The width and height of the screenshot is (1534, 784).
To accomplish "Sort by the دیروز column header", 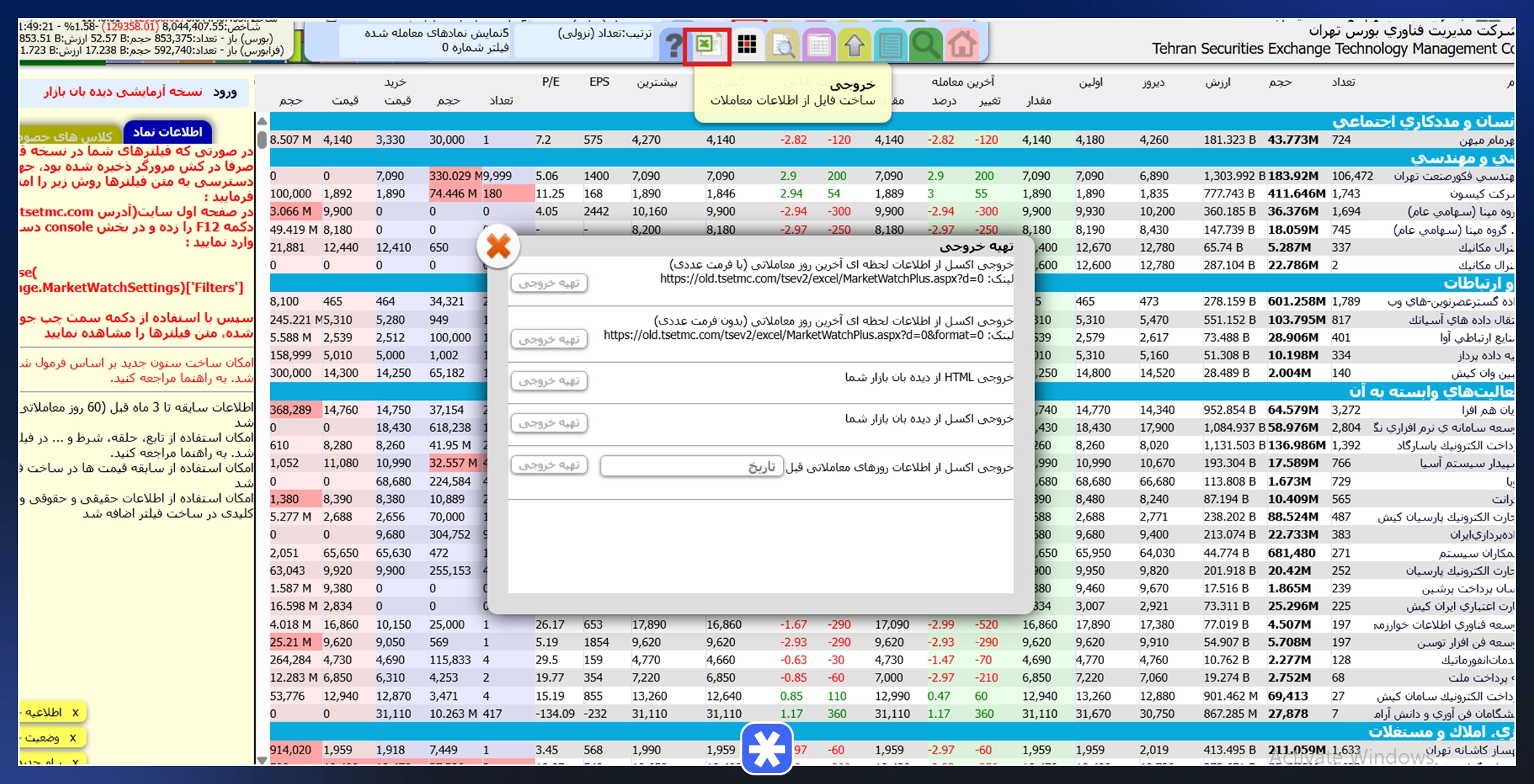I will [x=1153, y=82].
